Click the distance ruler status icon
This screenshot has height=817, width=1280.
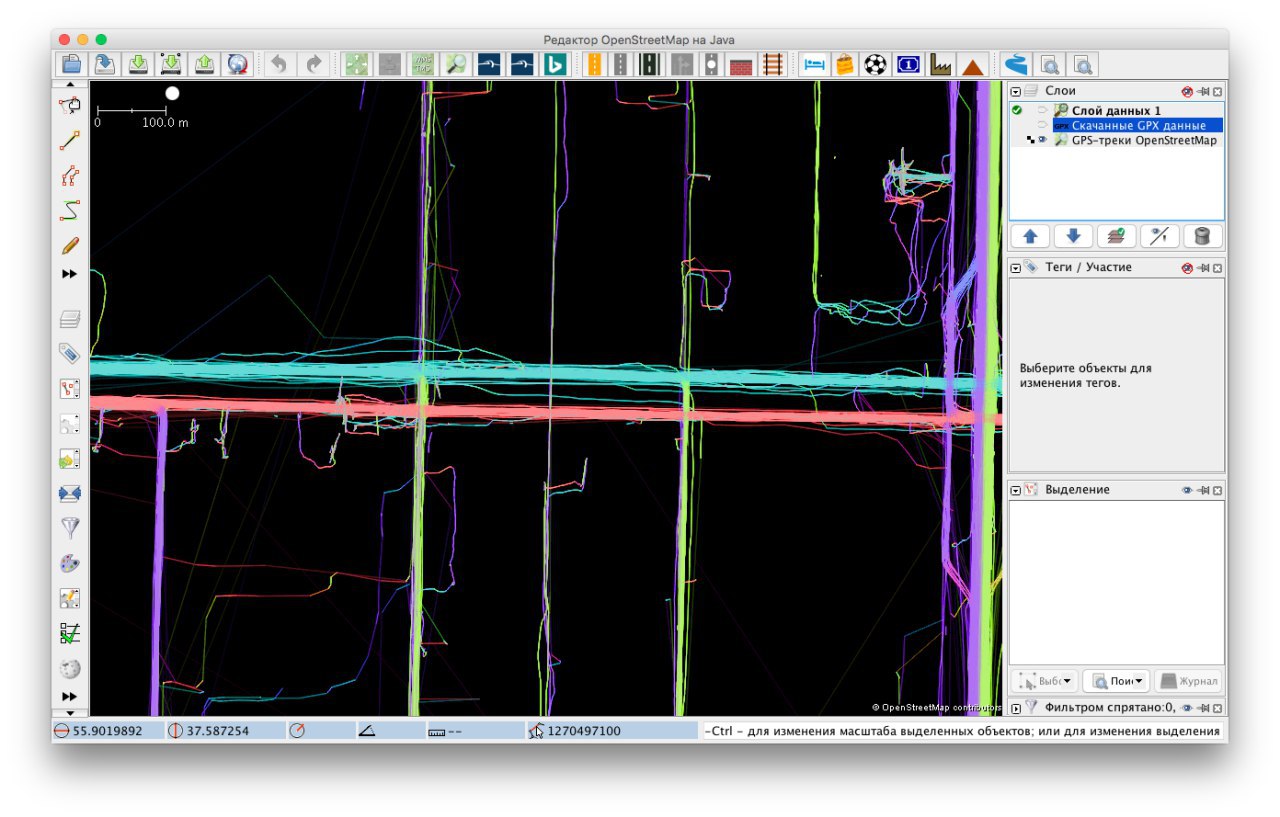point(436,732)
